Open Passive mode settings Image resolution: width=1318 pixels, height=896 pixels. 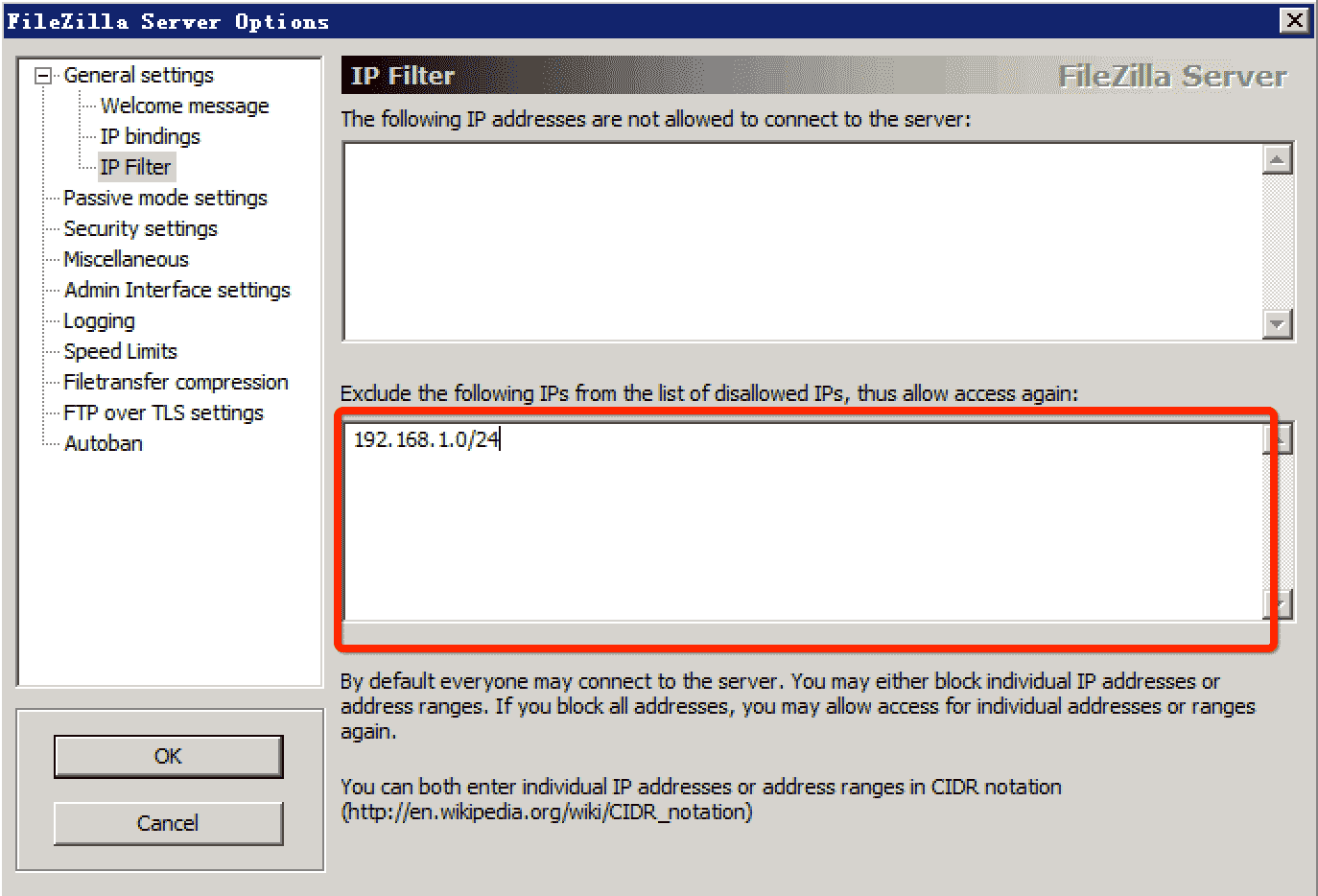tap(165, 198)
